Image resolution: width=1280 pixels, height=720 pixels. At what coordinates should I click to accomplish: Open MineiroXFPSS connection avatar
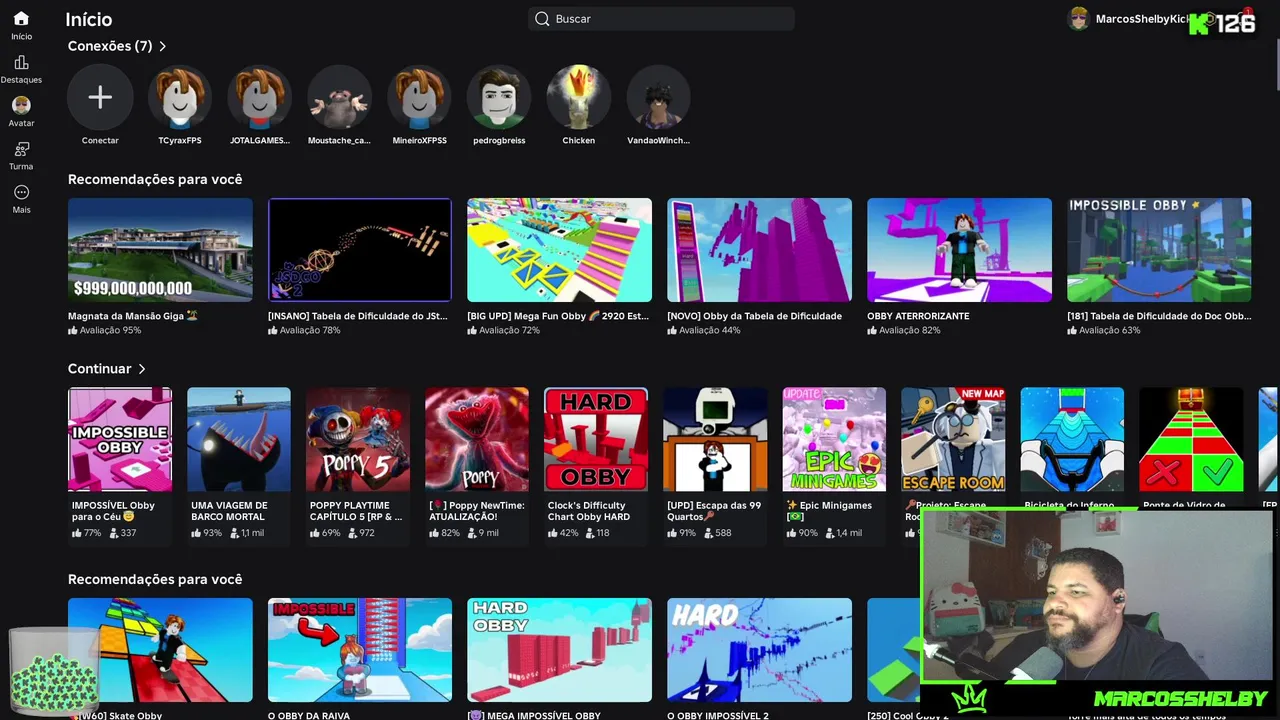[x=419, y=97]
